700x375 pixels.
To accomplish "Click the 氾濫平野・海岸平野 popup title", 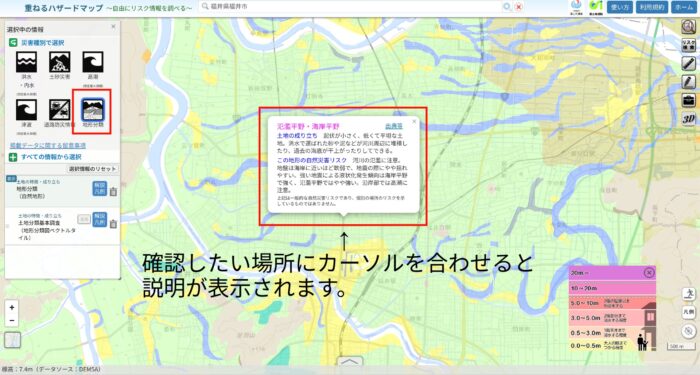I will pyautogui.click(x=308, y=127).
